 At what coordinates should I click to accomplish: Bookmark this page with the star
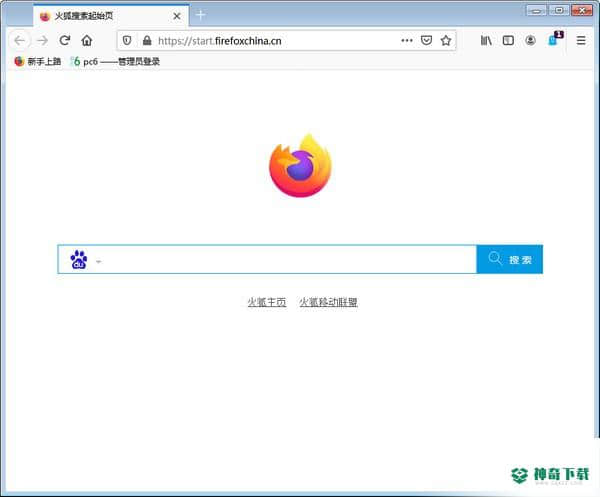pyautogui.click(x=446, y=40)
